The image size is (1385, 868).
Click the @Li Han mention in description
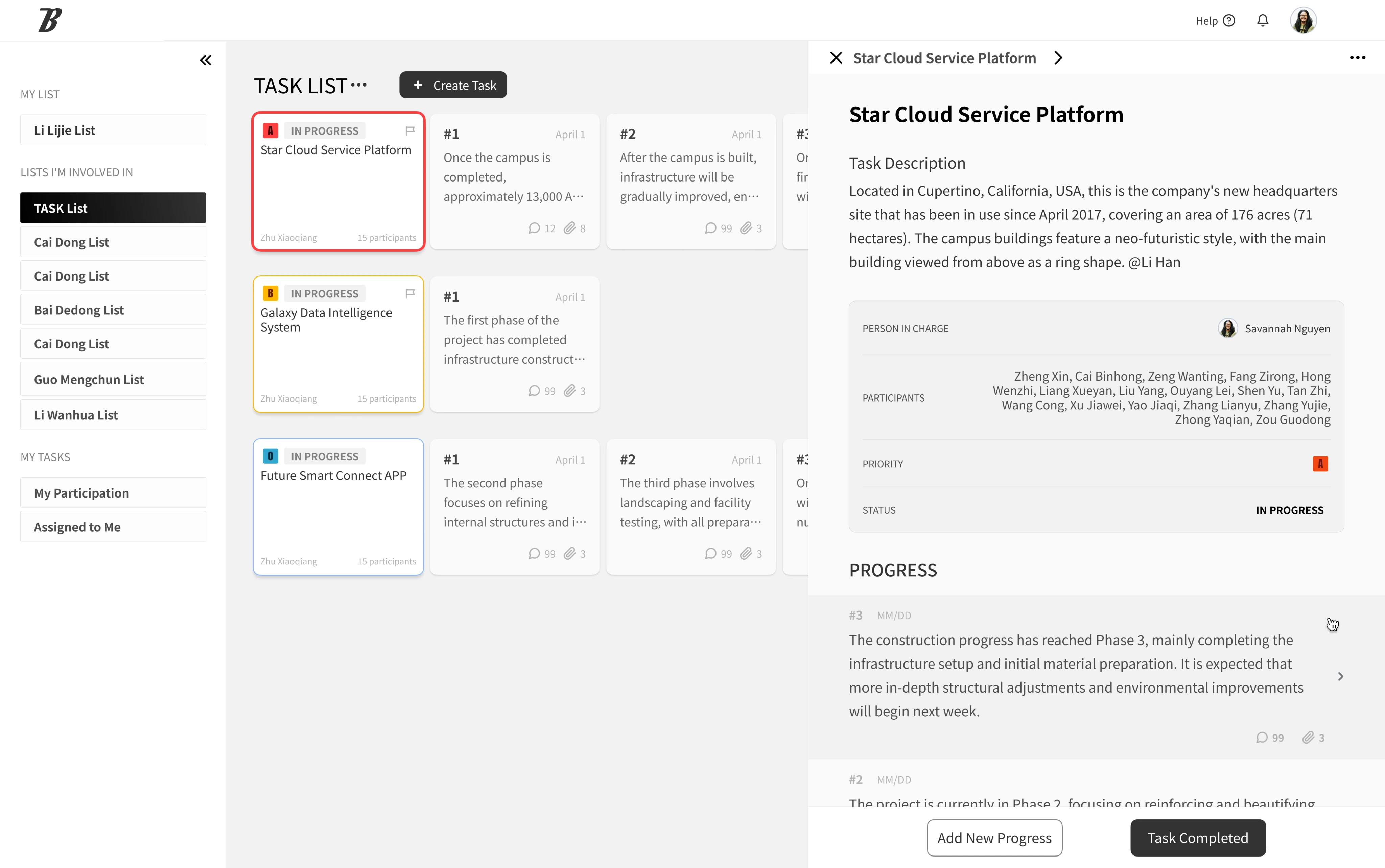pos(1154,262)
